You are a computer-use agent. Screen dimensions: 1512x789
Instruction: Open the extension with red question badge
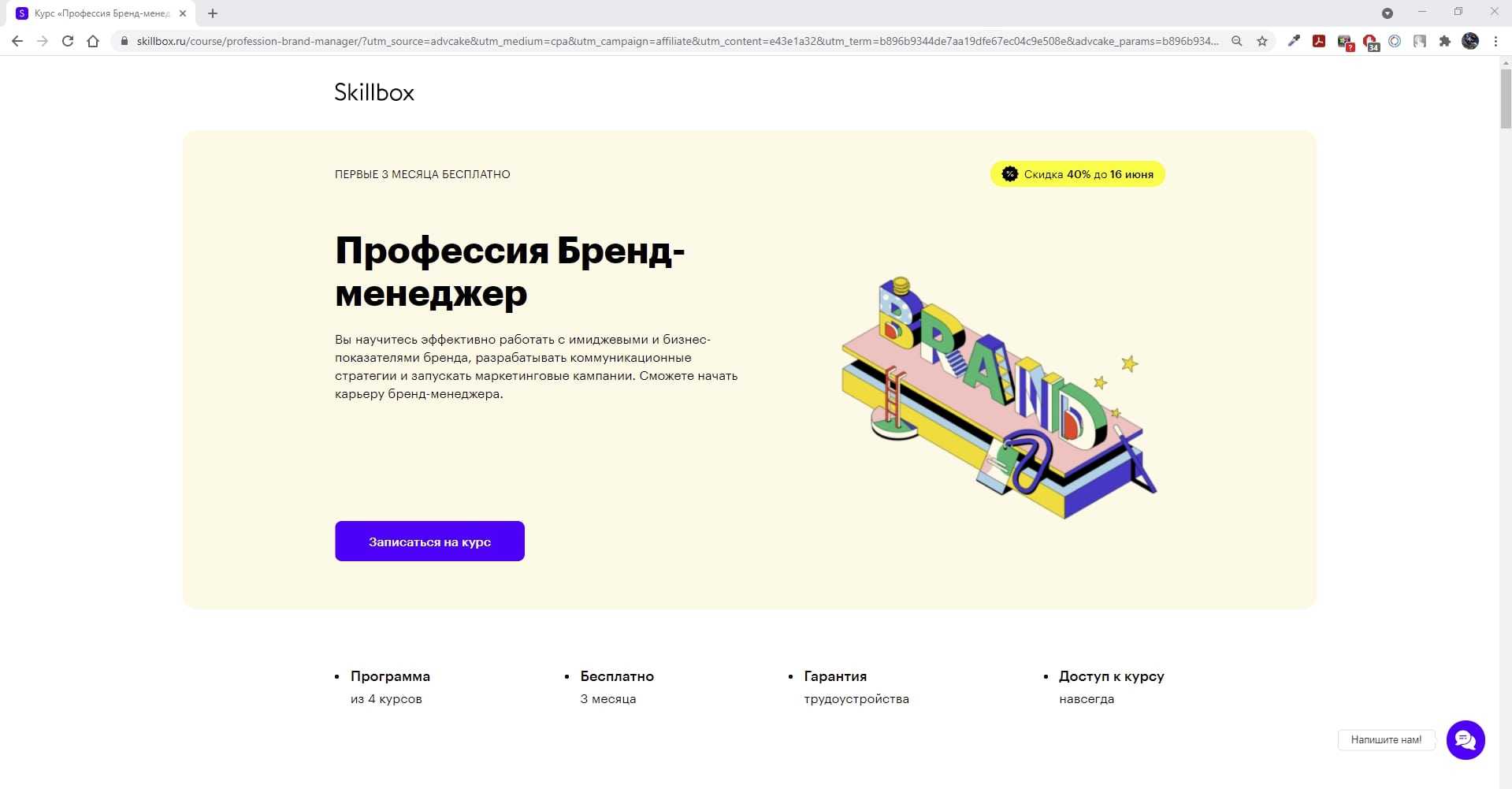click(x=1345, y=42)
